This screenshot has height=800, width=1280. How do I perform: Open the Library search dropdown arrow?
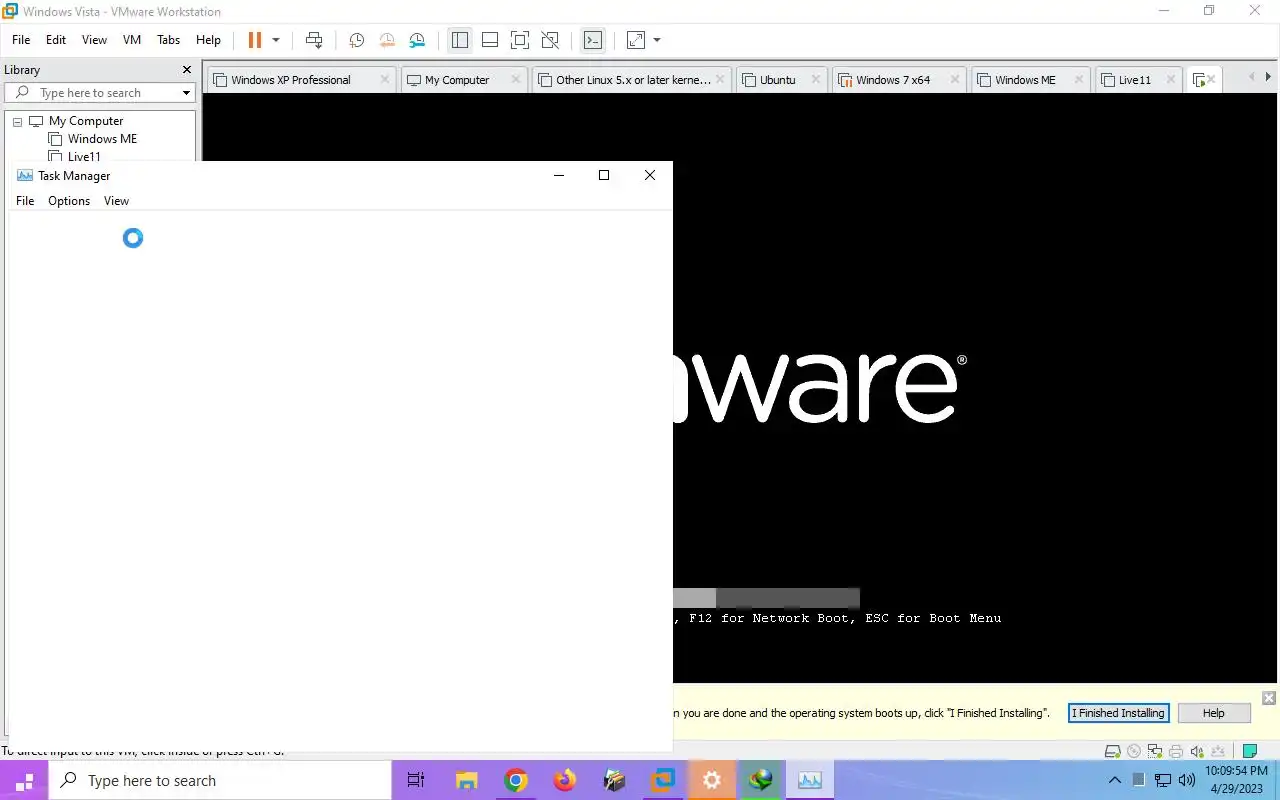186,93
